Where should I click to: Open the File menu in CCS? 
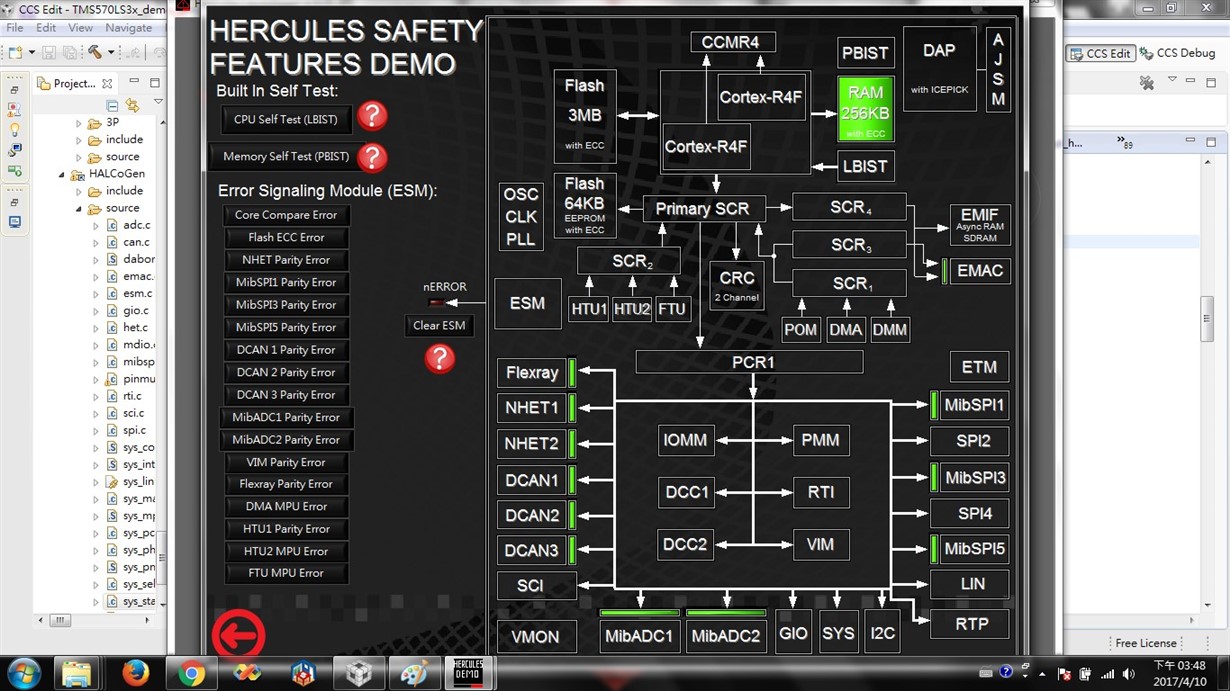(15, 28)
